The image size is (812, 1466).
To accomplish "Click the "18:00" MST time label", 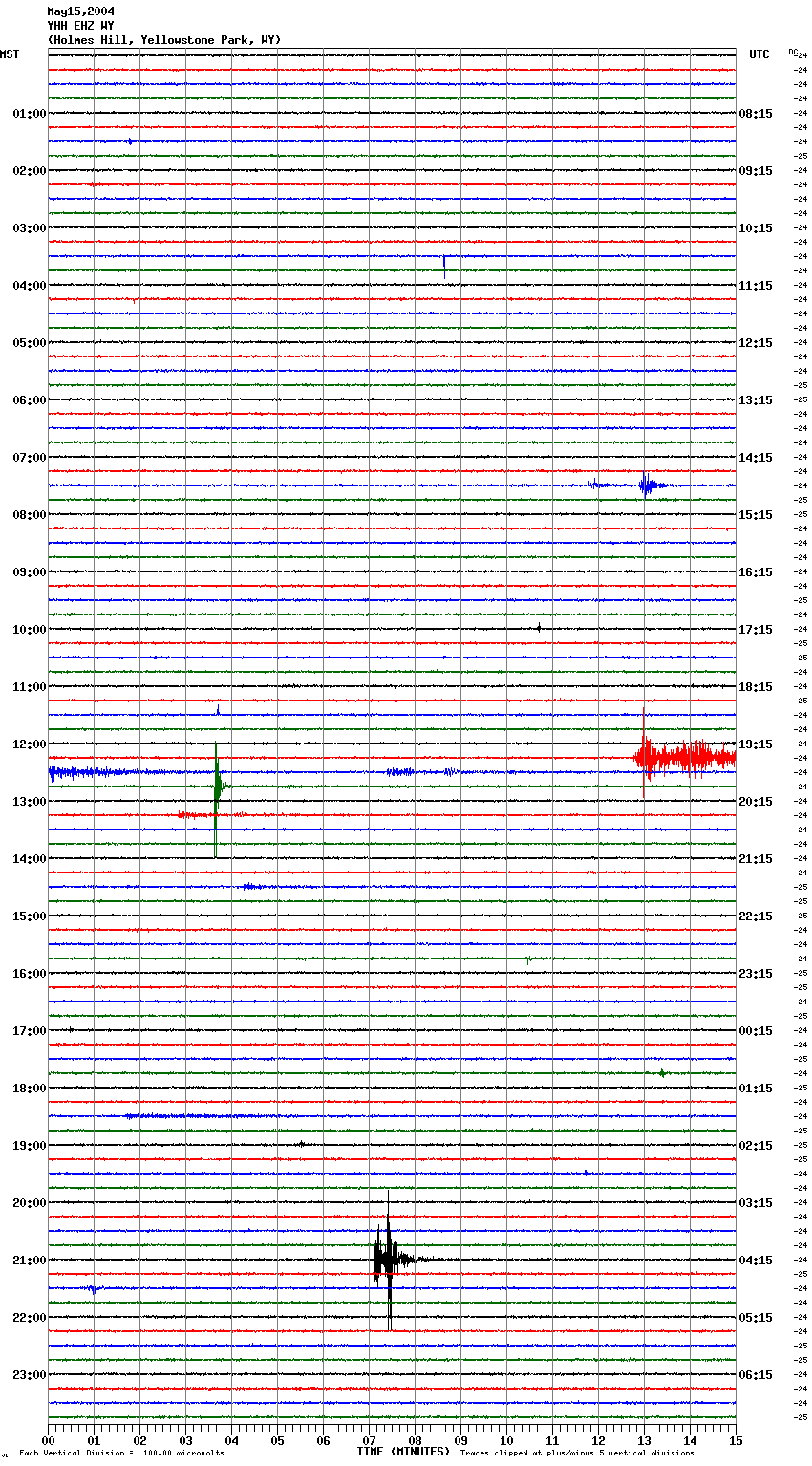I will 30,1089.
